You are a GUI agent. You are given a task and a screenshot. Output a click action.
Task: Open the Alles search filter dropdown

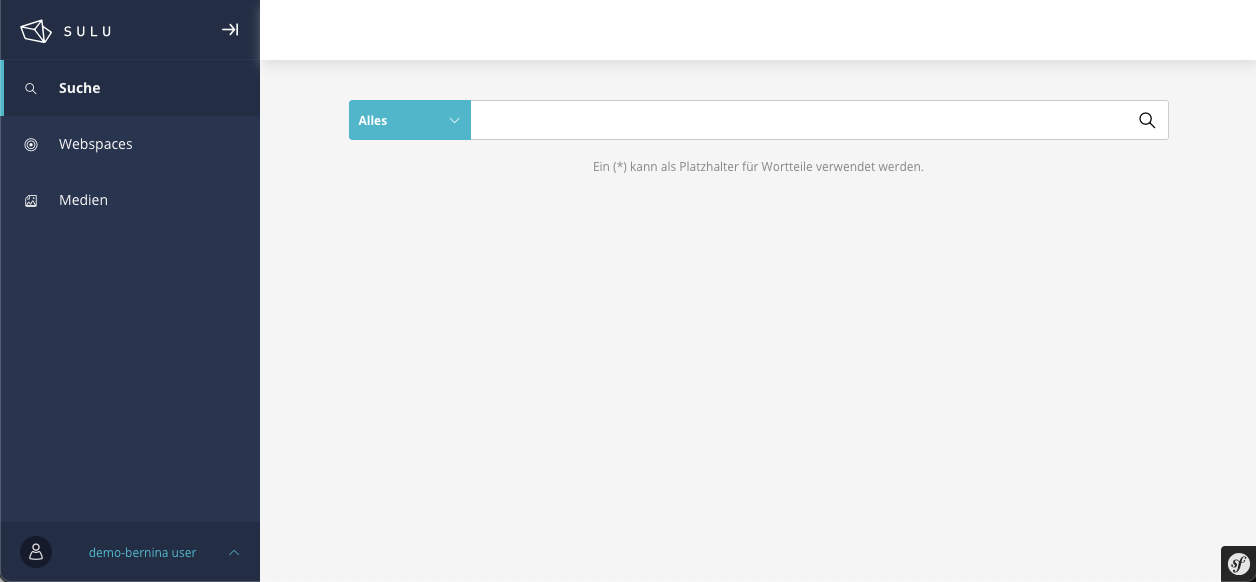(x=409, y=120)
